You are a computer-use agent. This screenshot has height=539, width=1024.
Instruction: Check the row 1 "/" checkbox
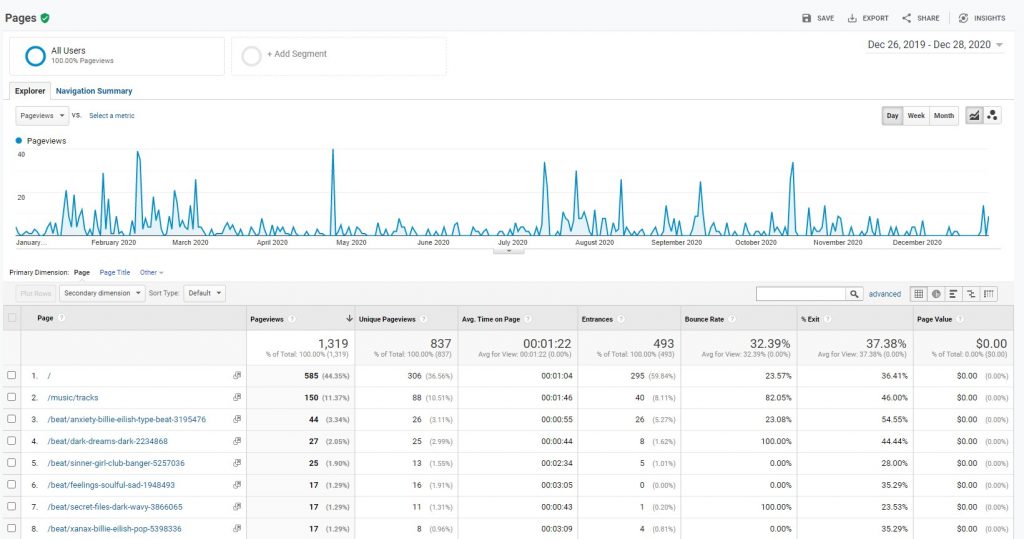(12, 375)
